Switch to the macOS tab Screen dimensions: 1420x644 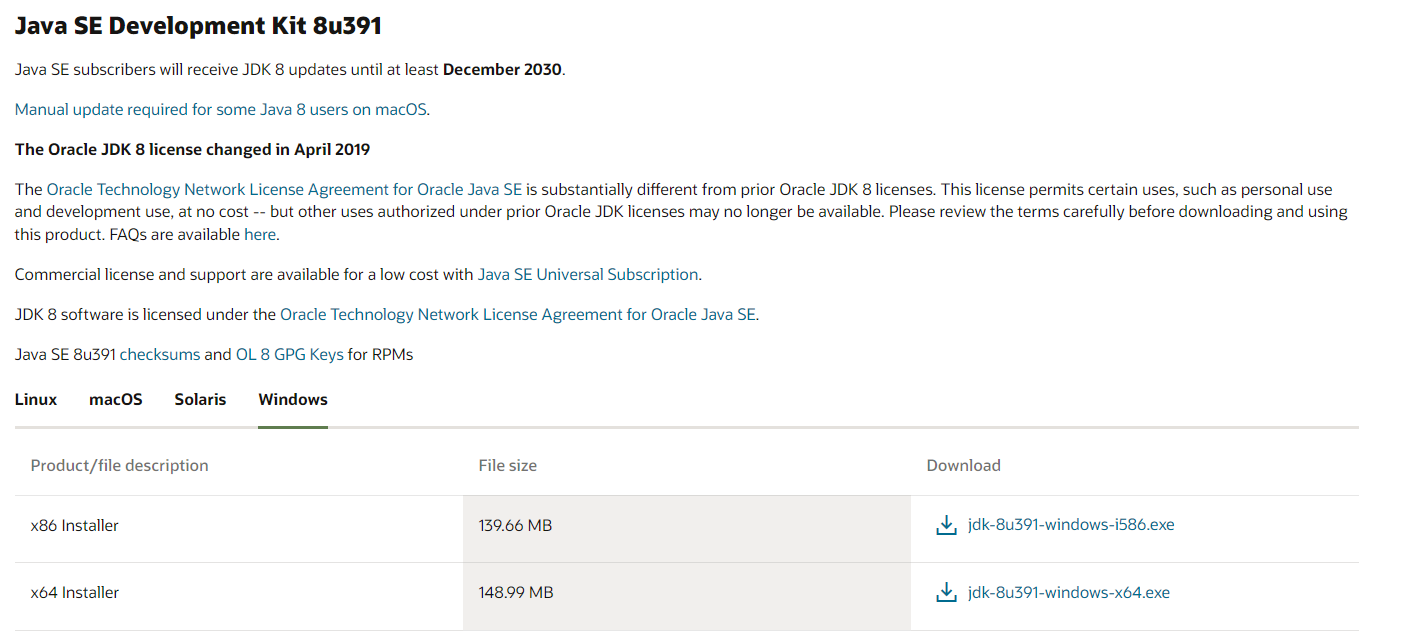coord(116,399)
